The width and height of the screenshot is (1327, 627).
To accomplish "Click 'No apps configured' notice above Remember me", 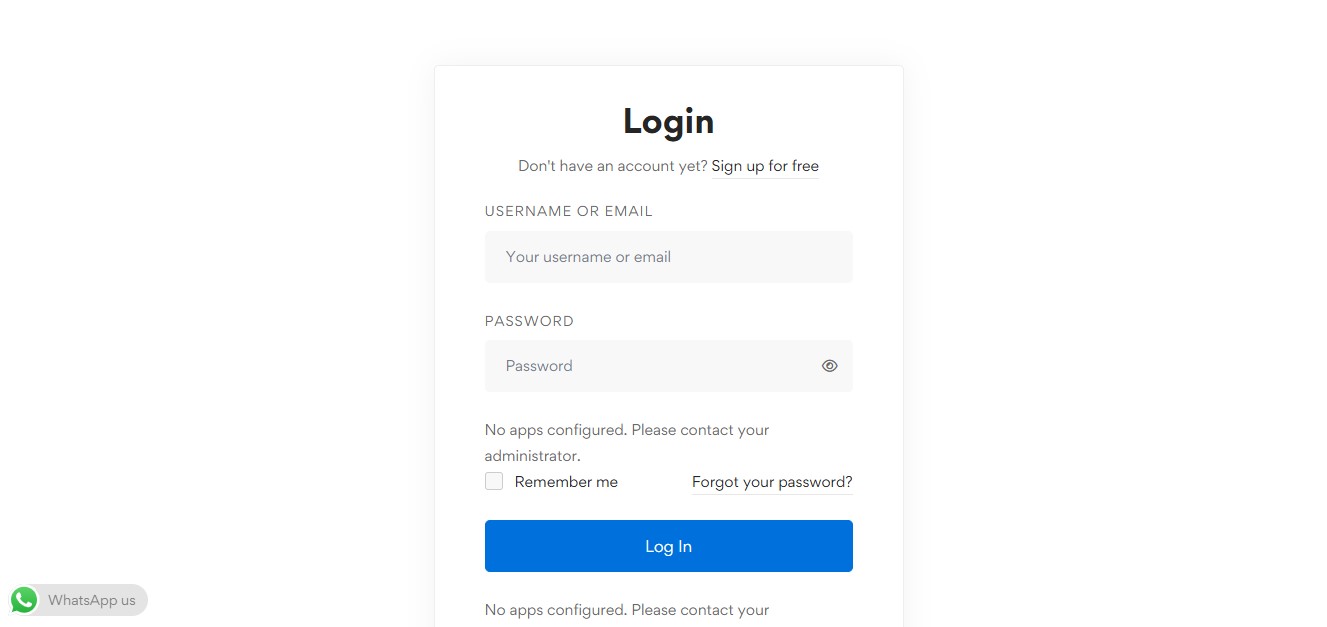I will coord(626,430).
